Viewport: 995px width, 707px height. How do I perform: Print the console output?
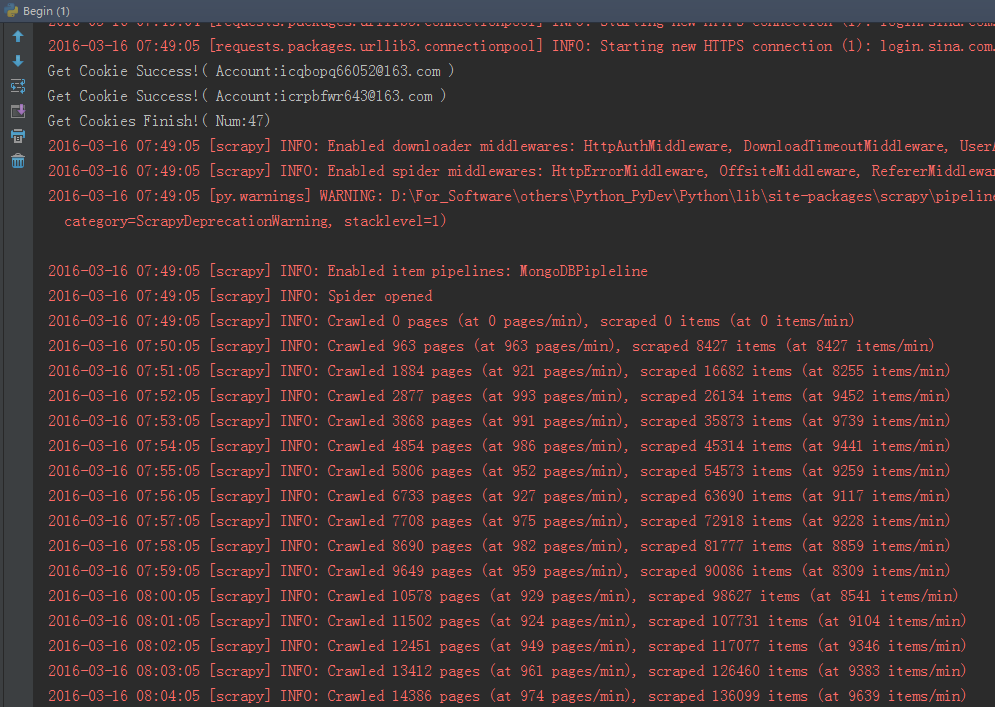(18, 136)
